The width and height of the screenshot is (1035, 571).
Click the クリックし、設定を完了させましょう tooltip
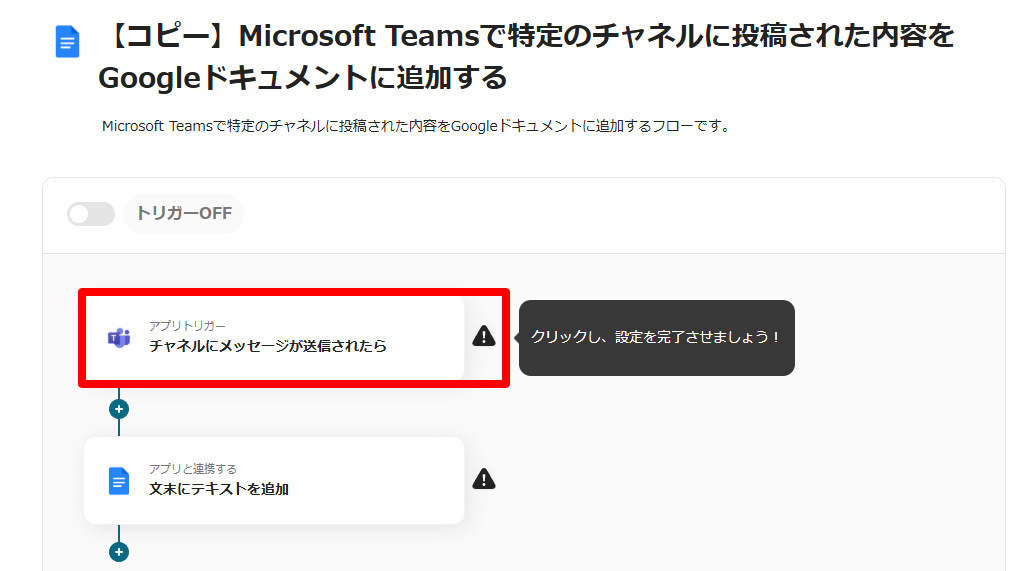656,338
